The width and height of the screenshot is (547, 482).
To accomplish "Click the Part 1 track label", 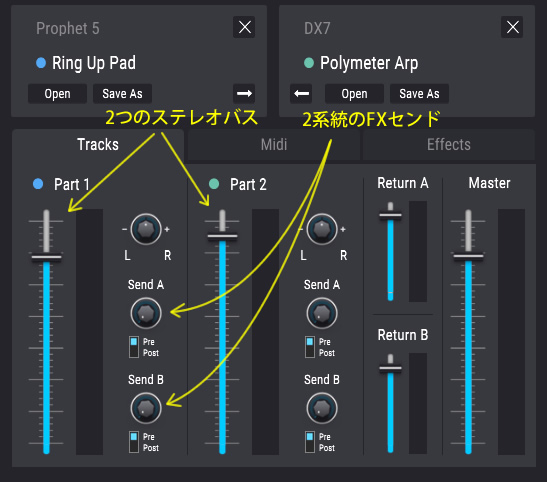I will point(72,184).
